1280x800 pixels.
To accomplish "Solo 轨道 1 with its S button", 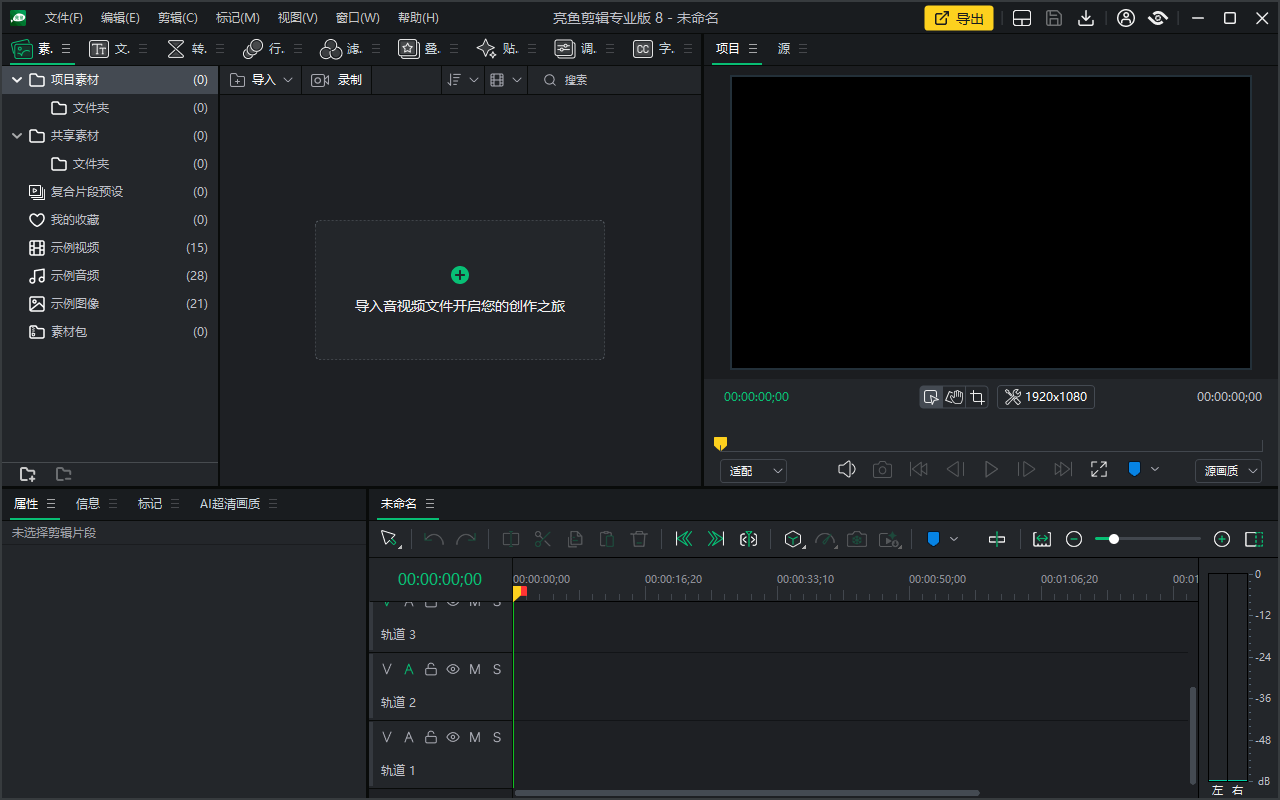I will point(497,737).
